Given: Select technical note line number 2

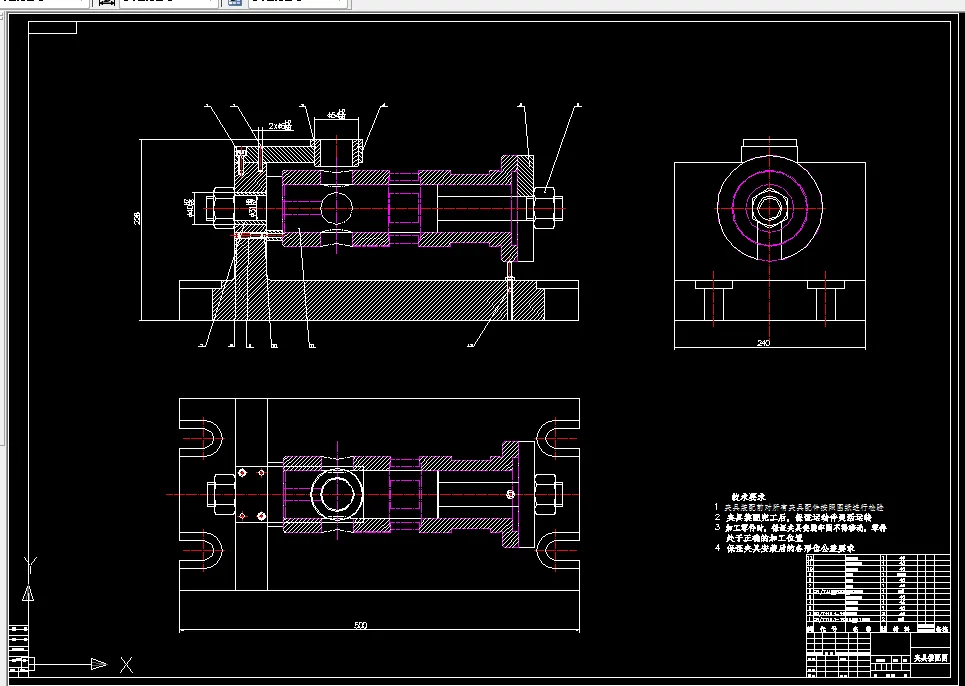Looking at the screenshot, I should pyautogui.click(x=794, y=517).
